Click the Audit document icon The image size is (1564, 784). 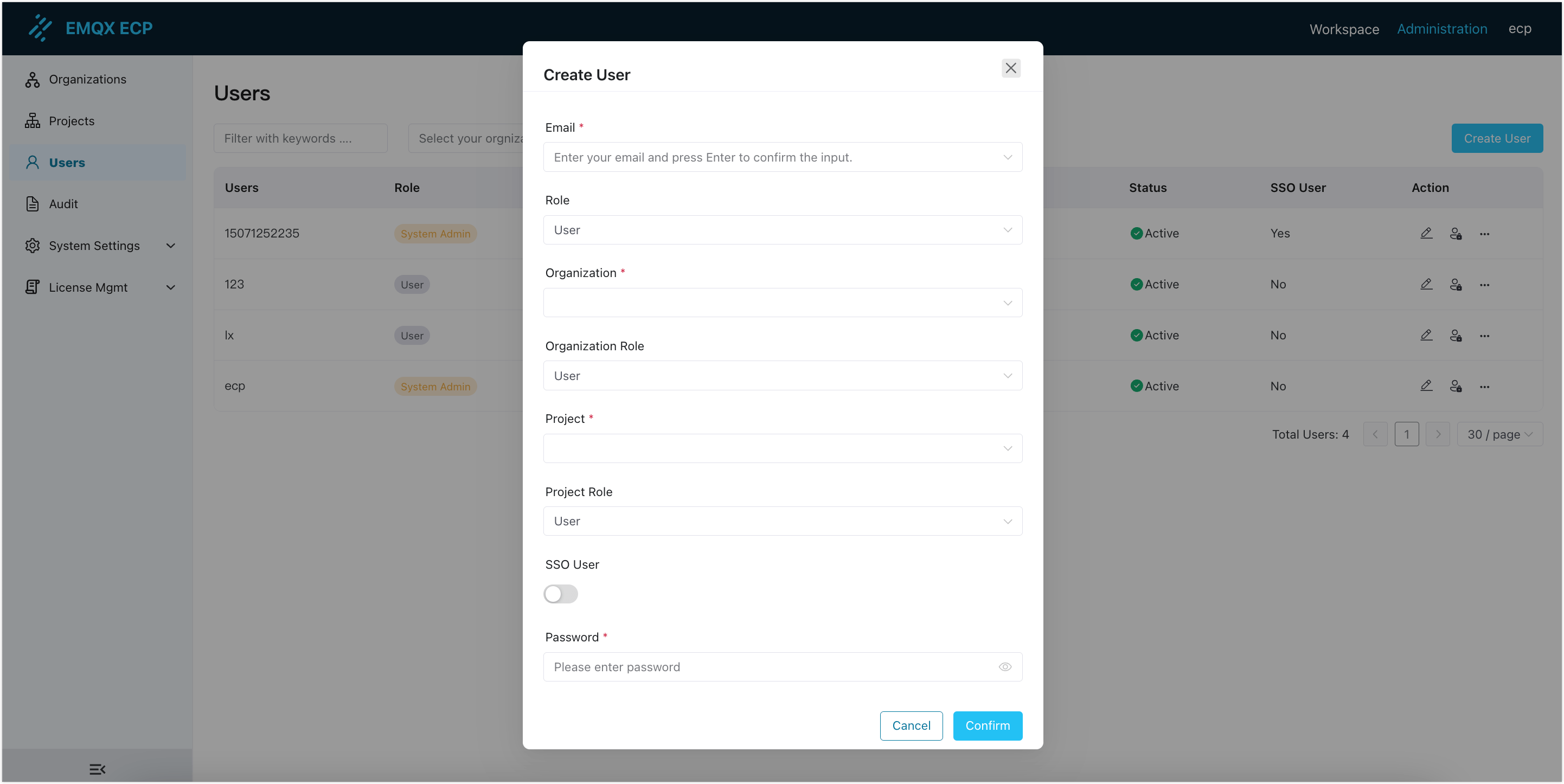(32, 204)
